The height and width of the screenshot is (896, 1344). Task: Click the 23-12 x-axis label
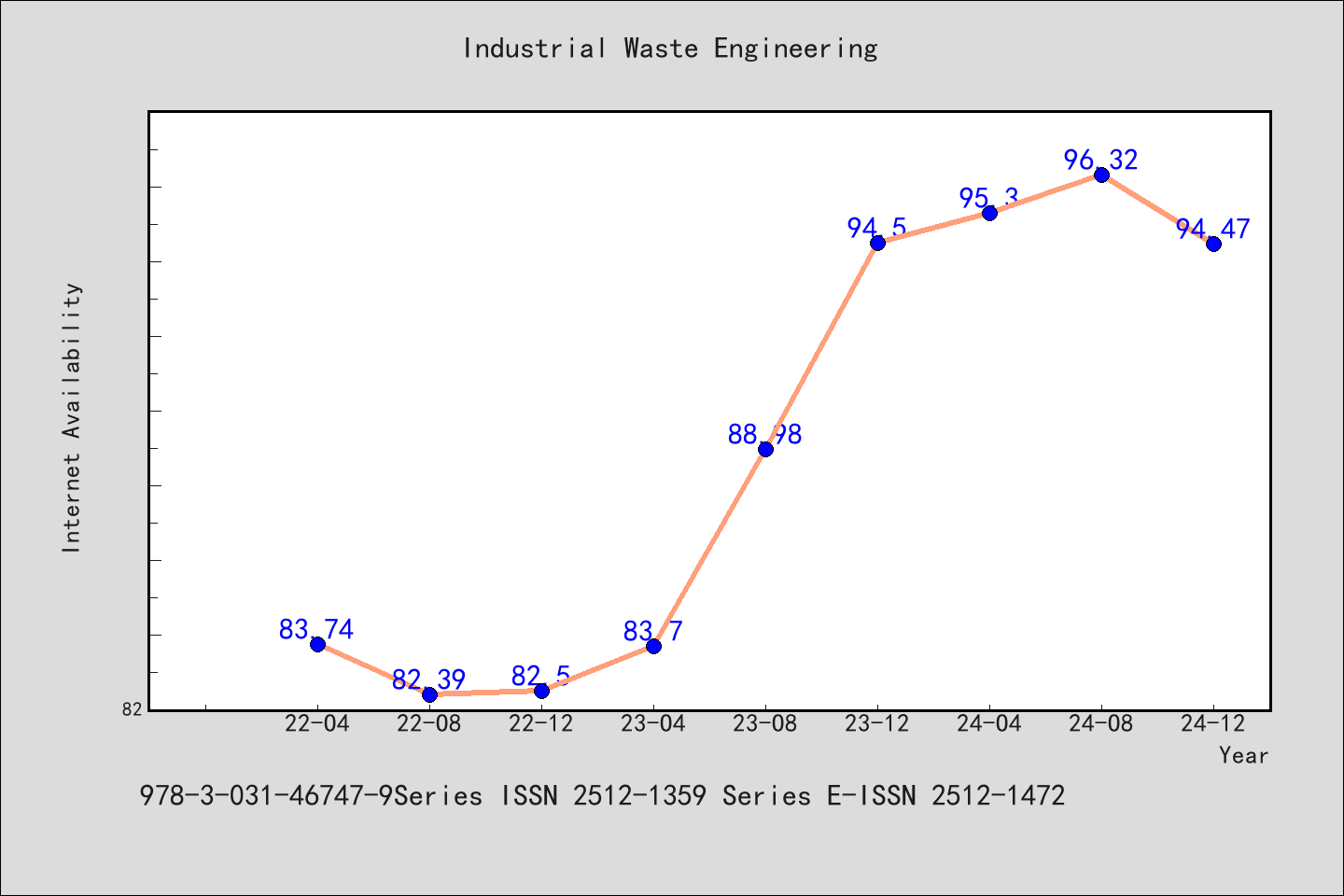point(877,723)
